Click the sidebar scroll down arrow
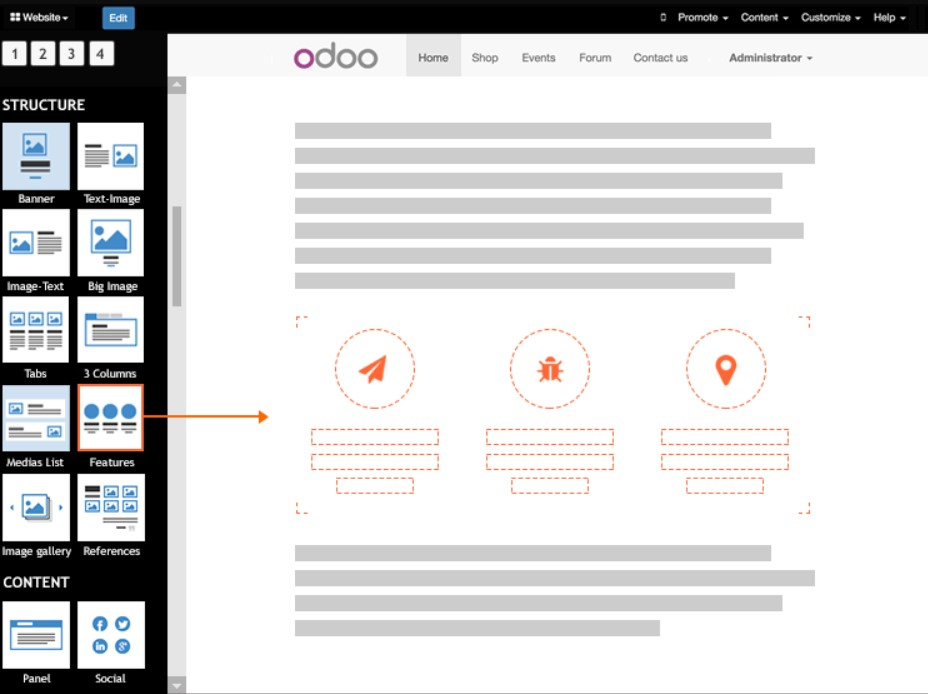 pyautogui.click(x=177, y=685)
